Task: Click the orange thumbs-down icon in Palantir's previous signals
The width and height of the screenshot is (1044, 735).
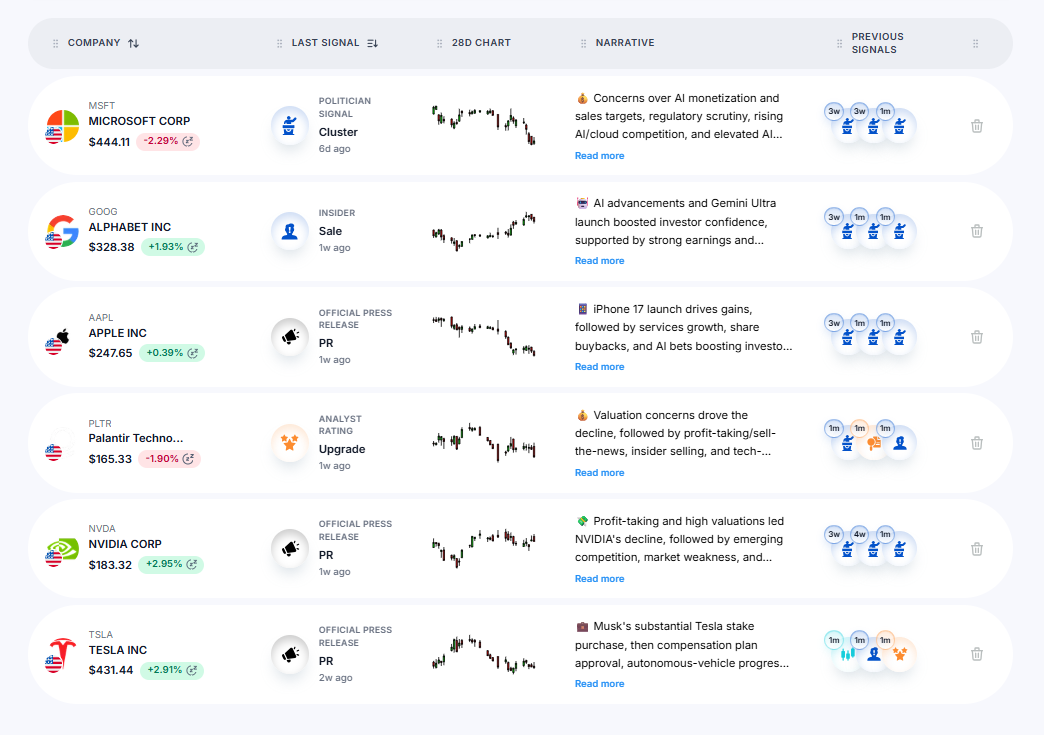Action: click(873, 443)
